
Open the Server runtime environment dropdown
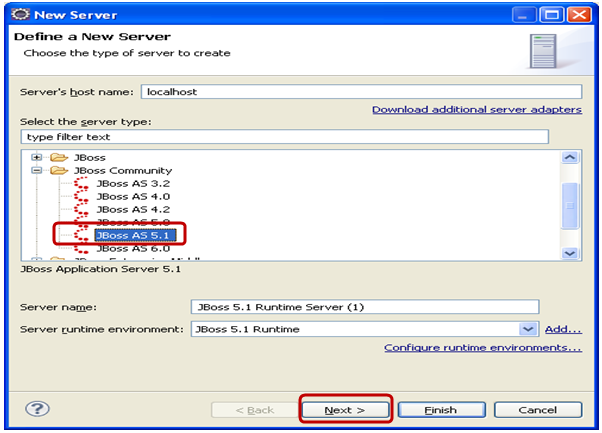[x=528, y=329]
